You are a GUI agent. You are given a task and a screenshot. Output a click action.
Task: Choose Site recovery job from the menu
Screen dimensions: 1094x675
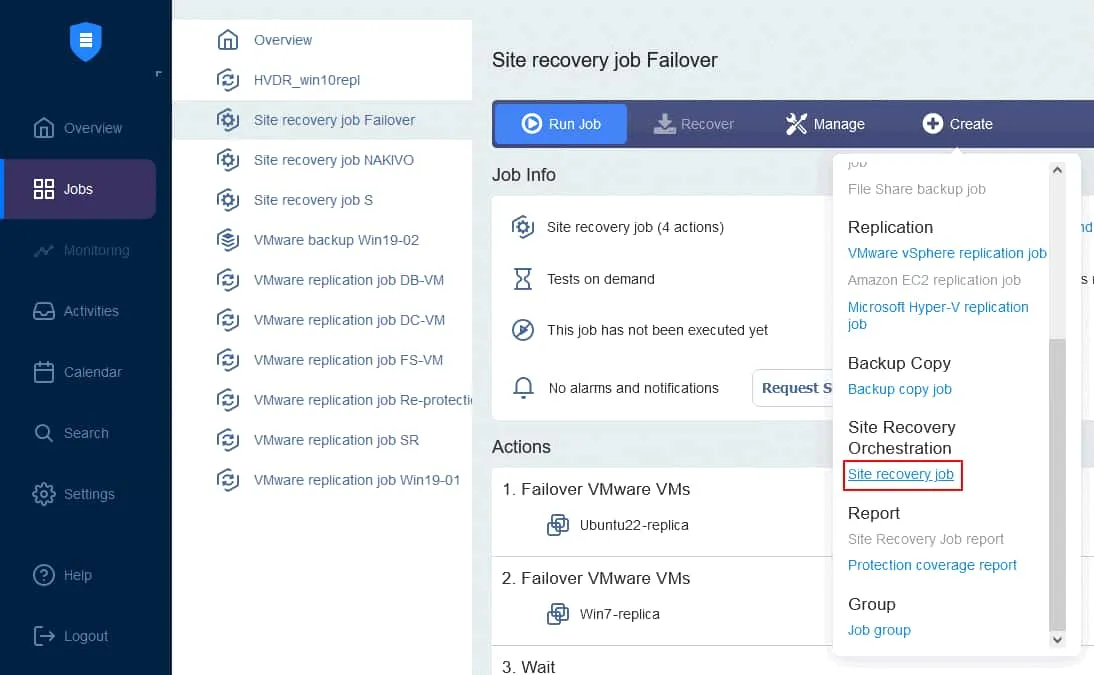click(x=901, y=475)
